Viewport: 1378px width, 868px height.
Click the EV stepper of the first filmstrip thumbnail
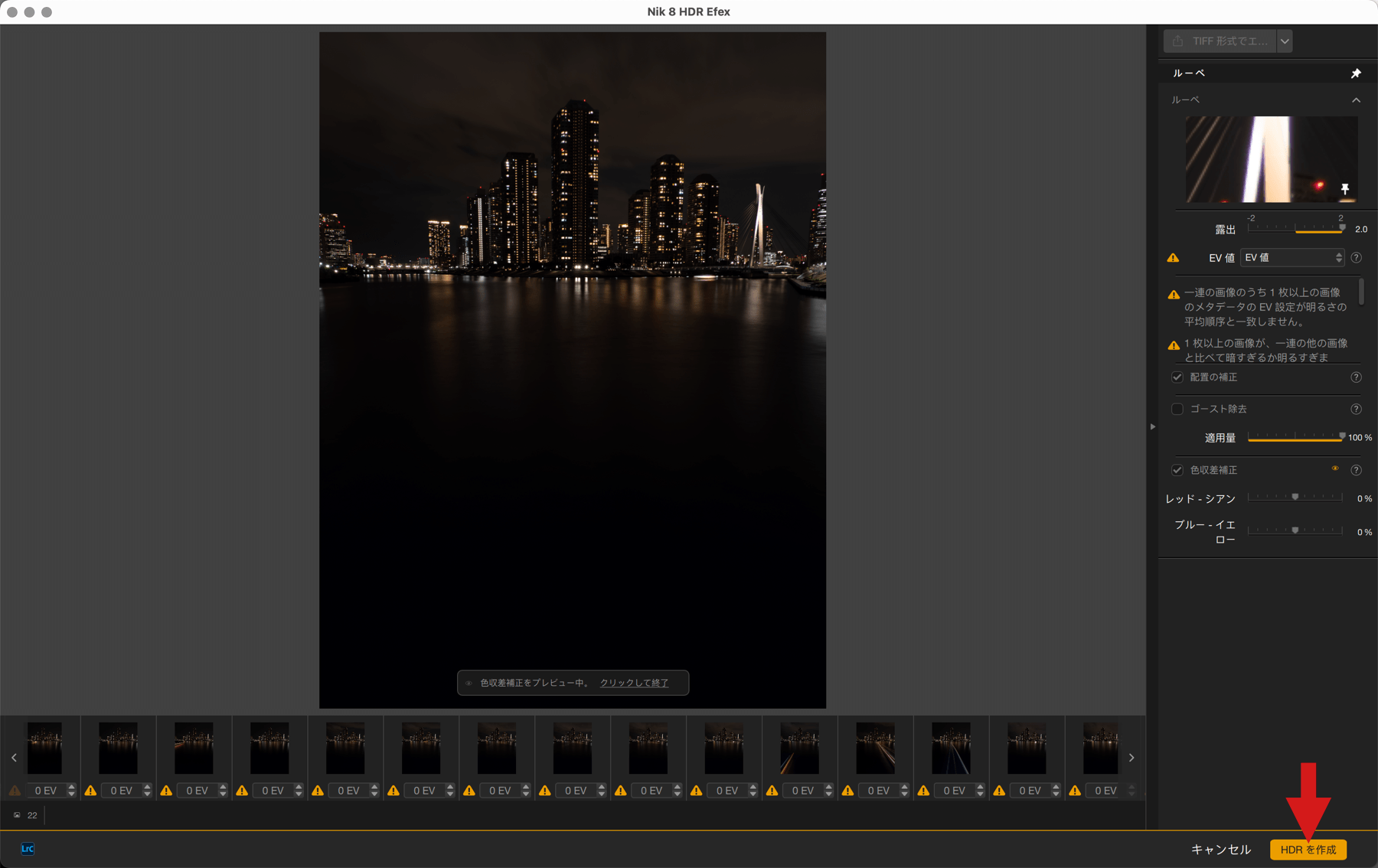point(71,791)
